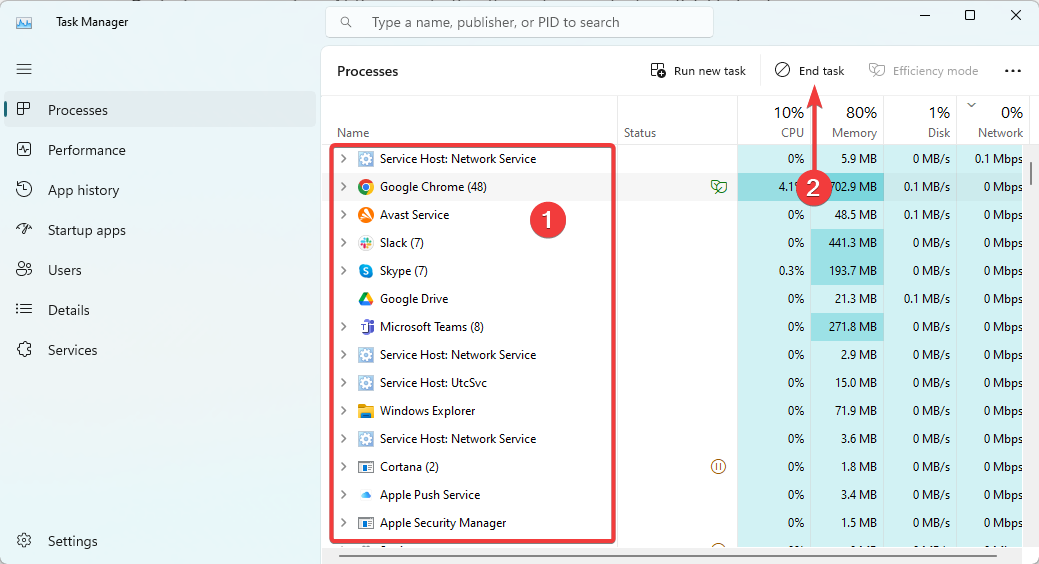Image resolution: width=1039 pixels, height=564 pixels.
Task: Select the 271.8 MB memory cell for Teams
Action: point(847,327)
